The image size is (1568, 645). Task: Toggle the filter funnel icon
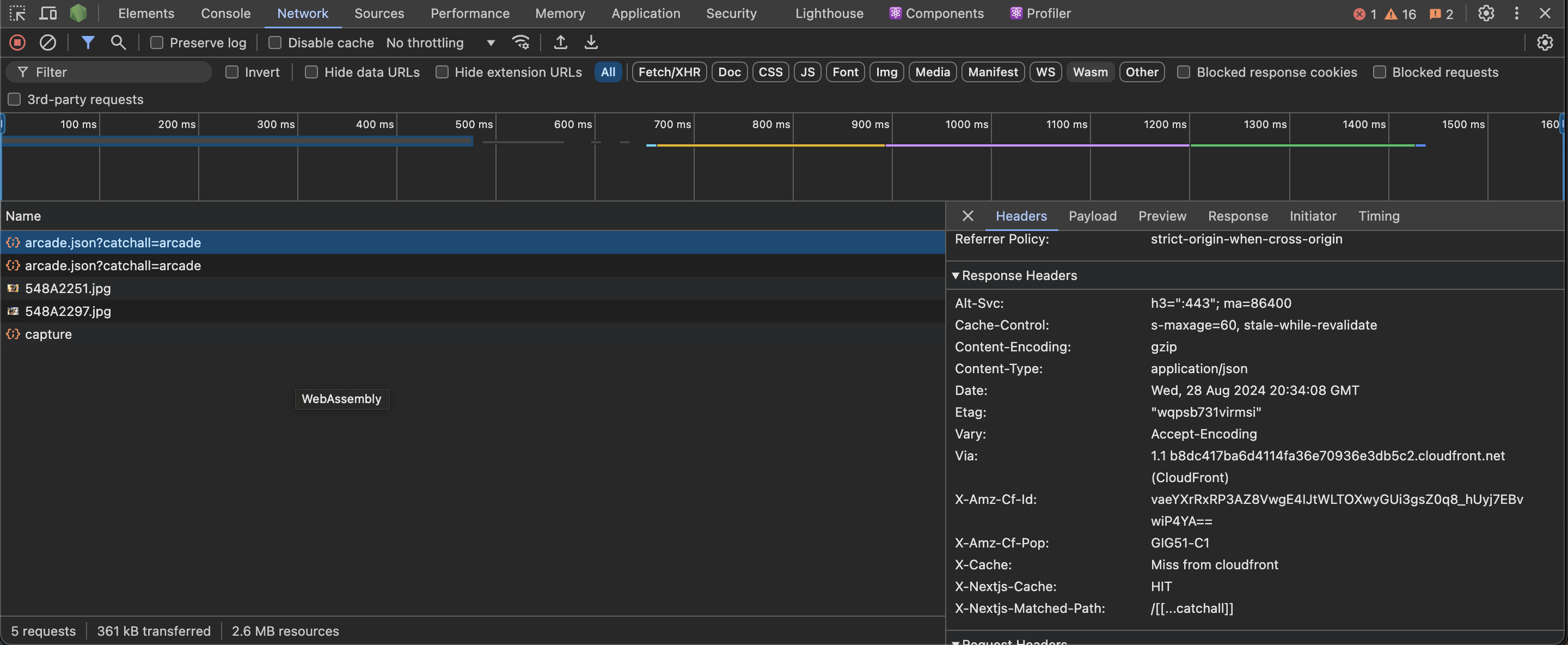[x=88, y=42]
